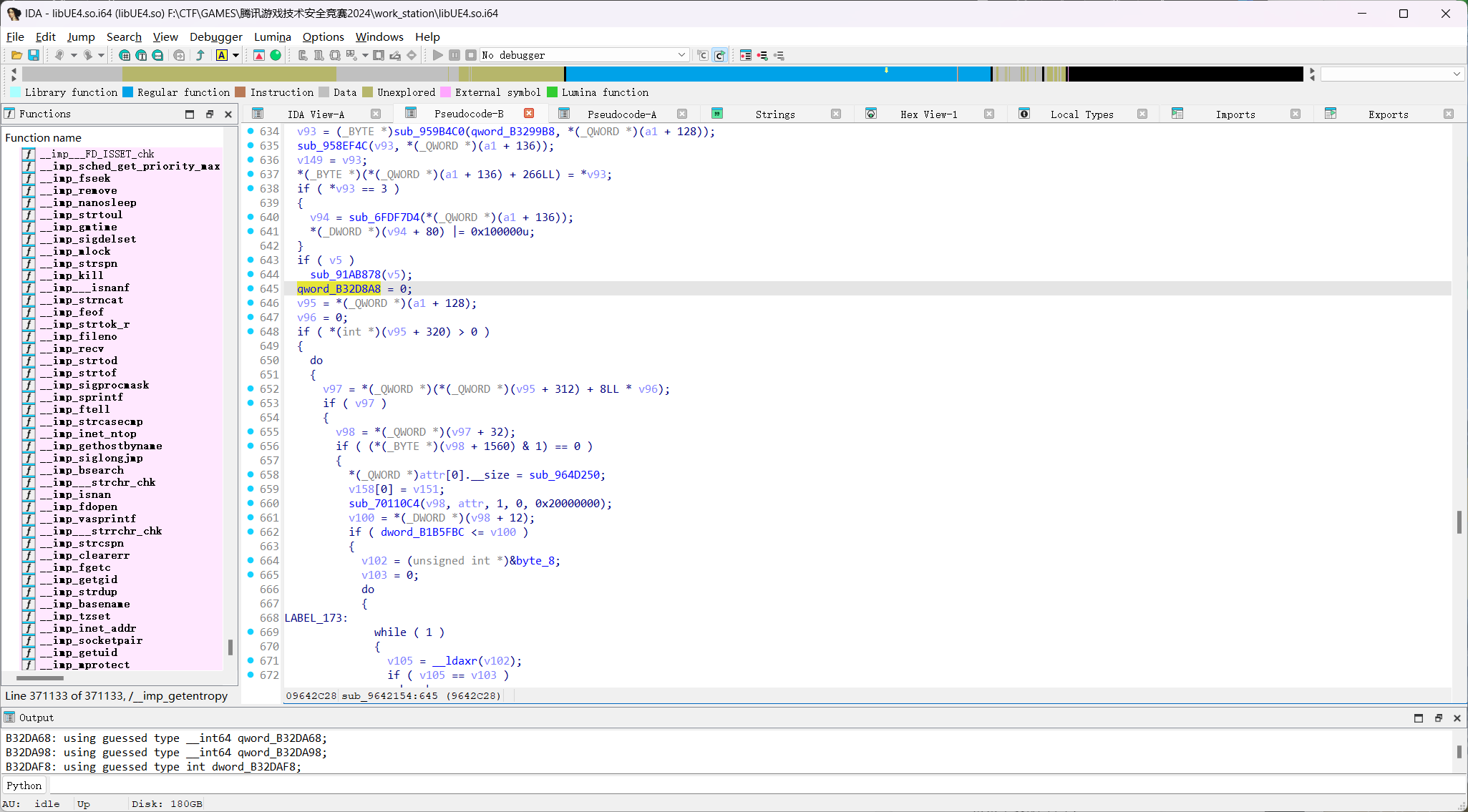Click the list icon with red and green dots

pyautogui.click(x=762, y=55)
